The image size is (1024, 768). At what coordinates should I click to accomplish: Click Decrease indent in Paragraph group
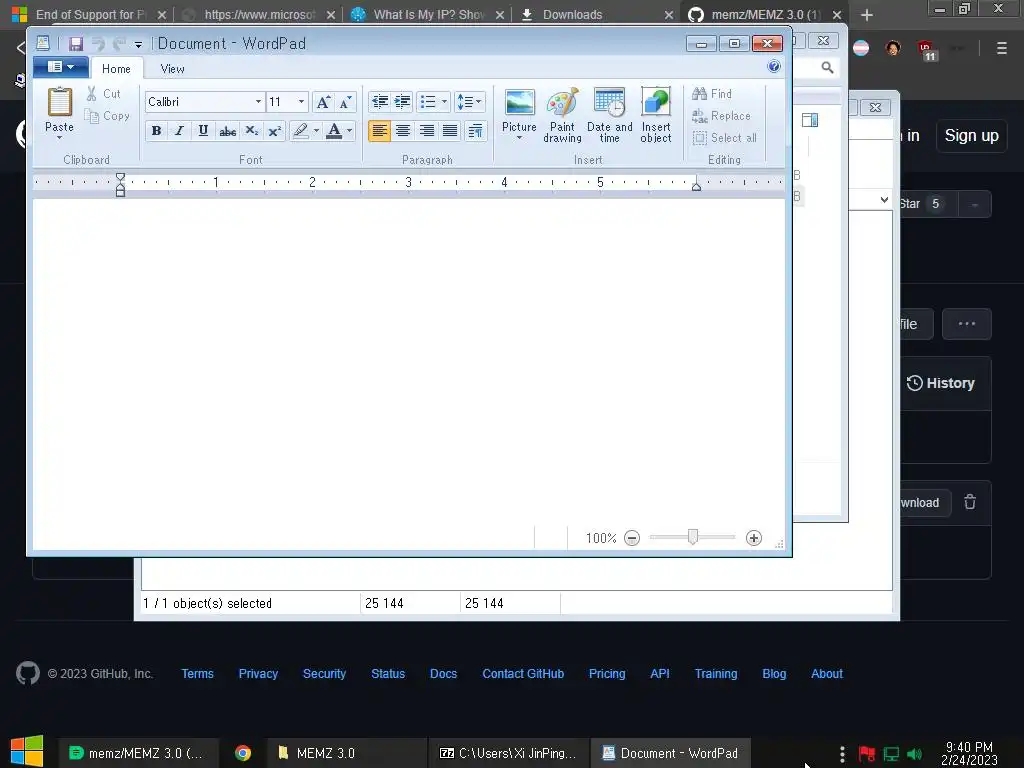pos(379,102)
